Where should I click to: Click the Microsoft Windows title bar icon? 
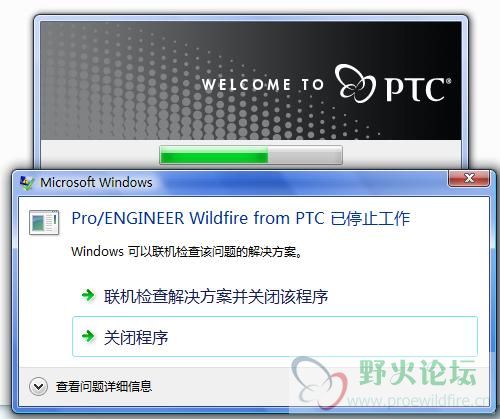pyautogui.click(x=27, y=183)
